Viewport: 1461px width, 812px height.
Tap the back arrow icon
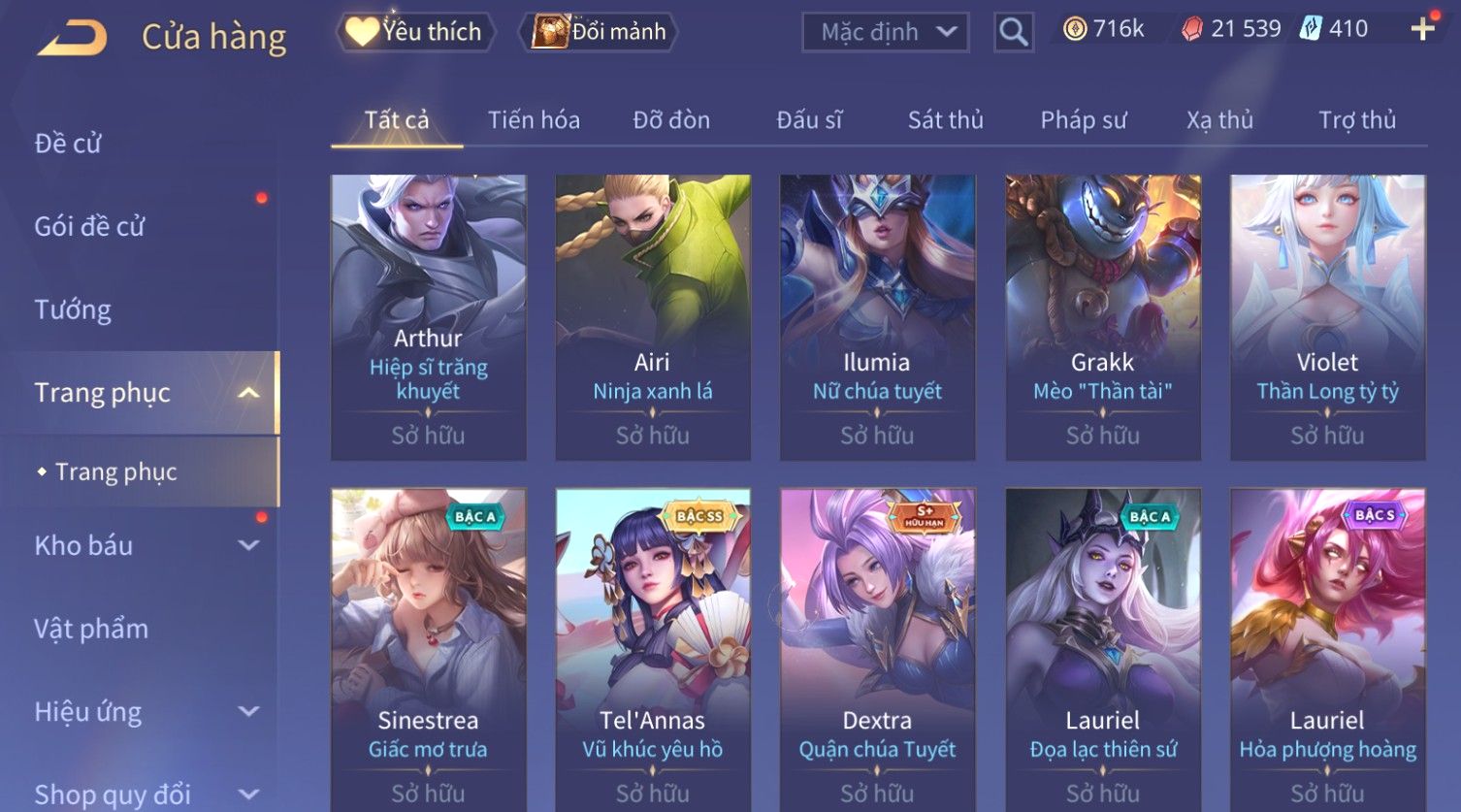coord(73,38)
